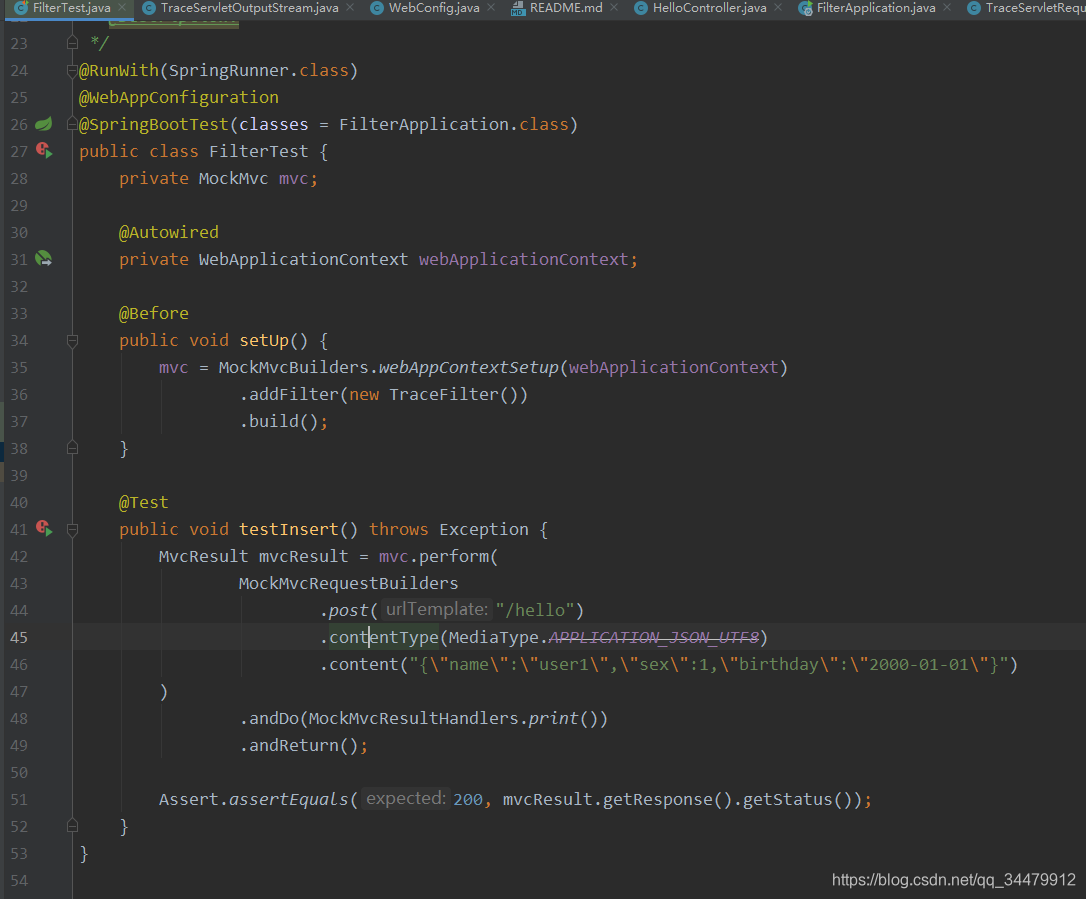Switch to the FilterTest.java tab
Screen dimensions: 1086x899
tap(71, 8)
